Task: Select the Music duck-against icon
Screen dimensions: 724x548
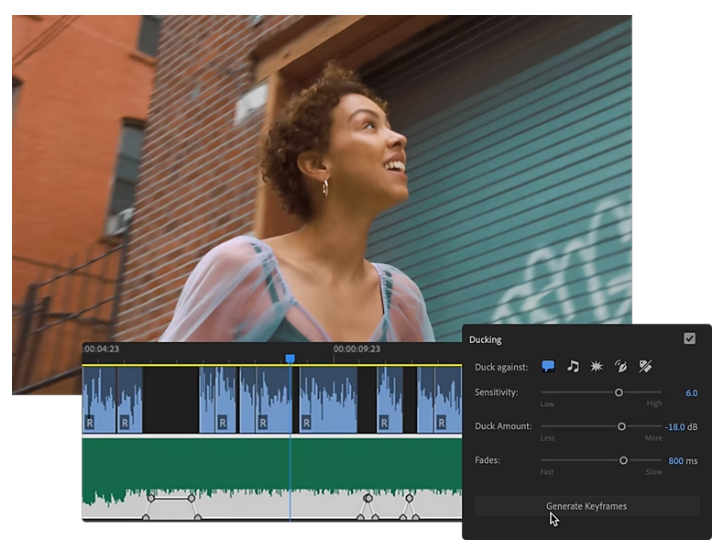Action: coord(573,367)
